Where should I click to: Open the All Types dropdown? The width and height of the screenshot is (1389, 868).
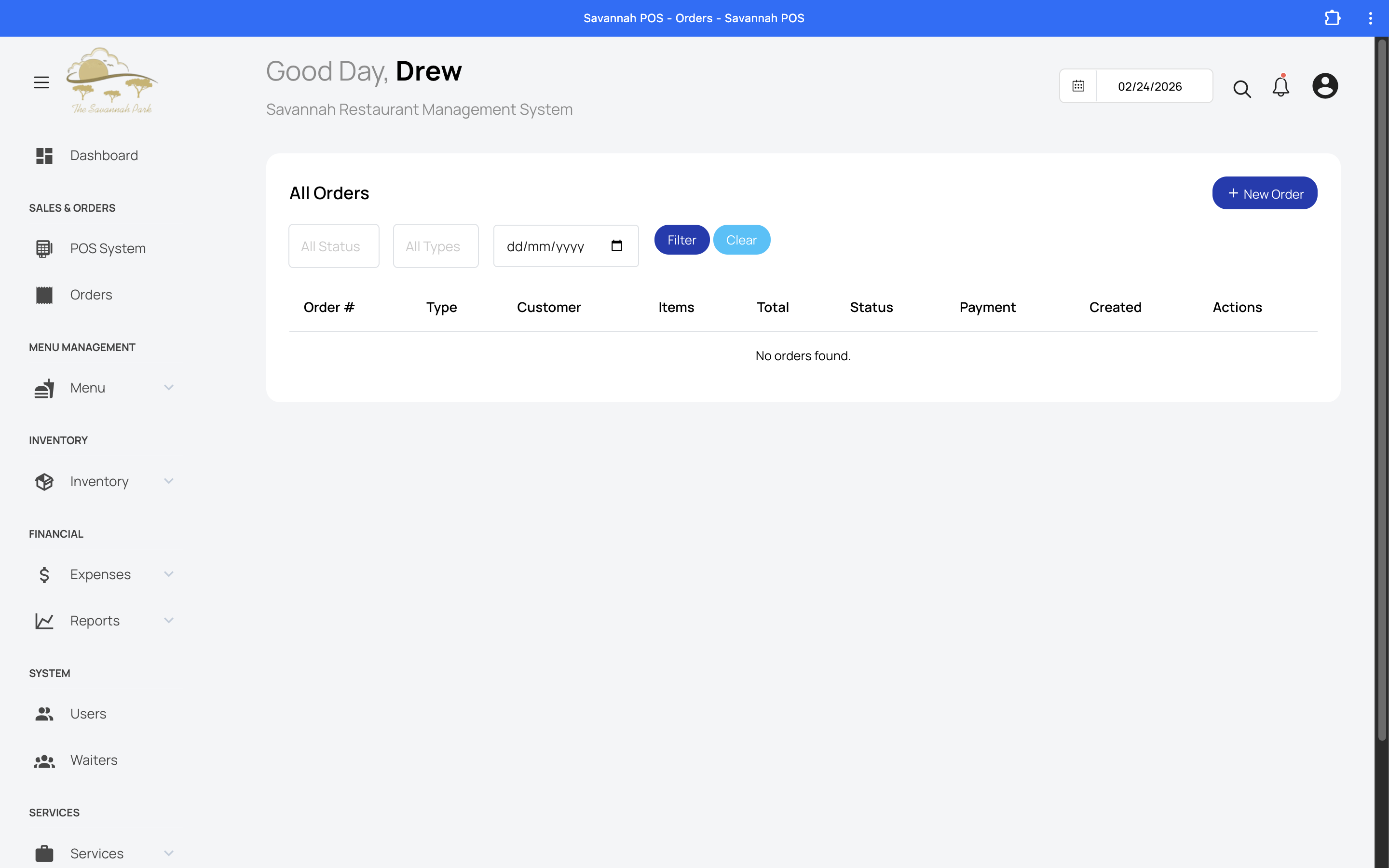pyautogui.click(x=435, y=246)
